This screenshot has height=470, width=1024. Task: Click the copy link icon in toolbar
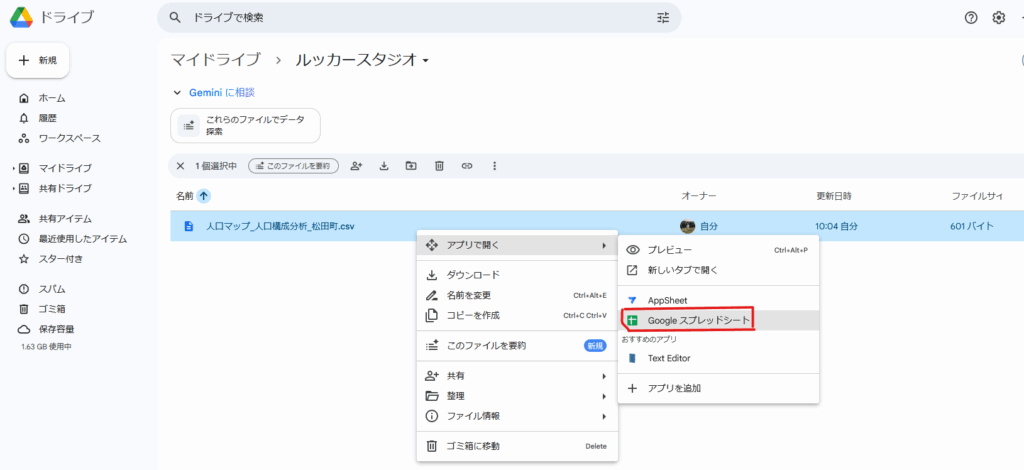[x=466, y=166]
